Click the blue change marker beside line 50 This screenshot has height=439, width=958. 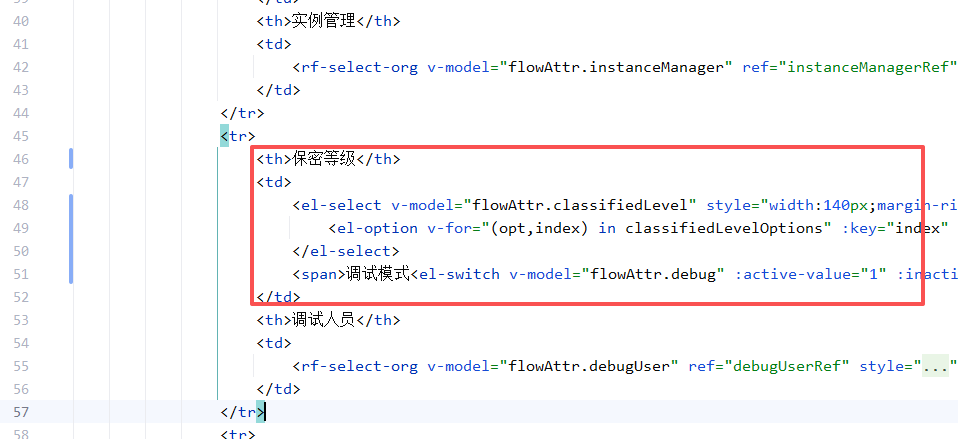pos(70,251)
